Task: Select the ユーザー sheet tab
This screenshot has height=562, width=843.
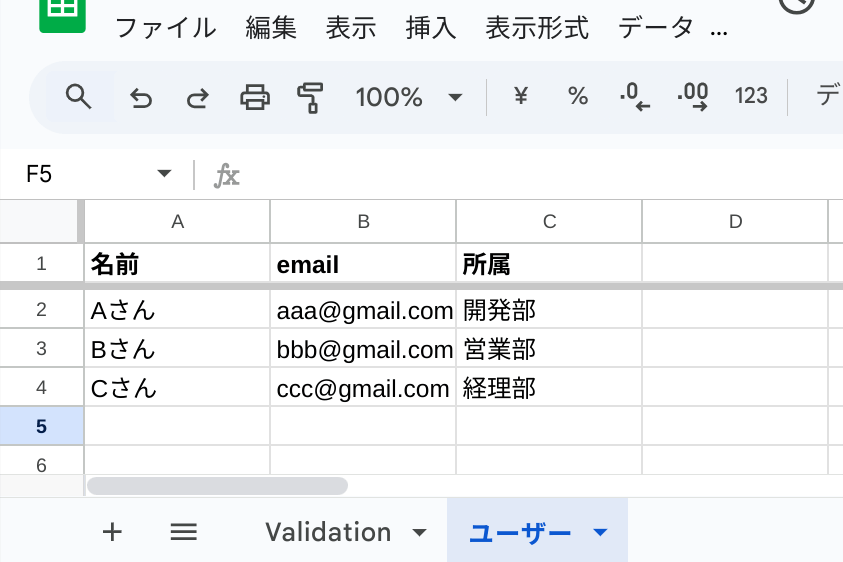Action: (520, 533)
